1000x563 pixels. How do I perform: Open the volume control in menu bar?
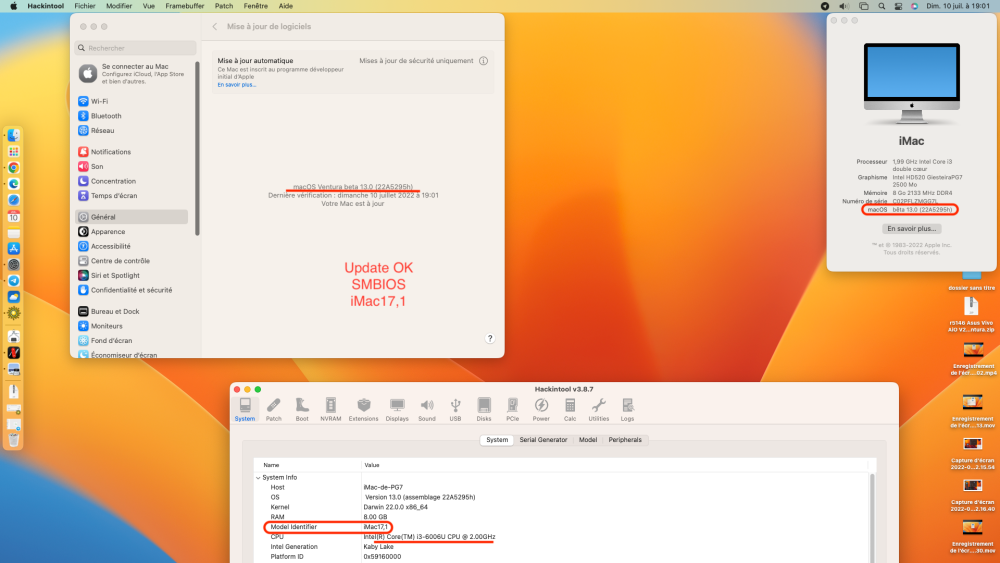(x=844, y=6)
